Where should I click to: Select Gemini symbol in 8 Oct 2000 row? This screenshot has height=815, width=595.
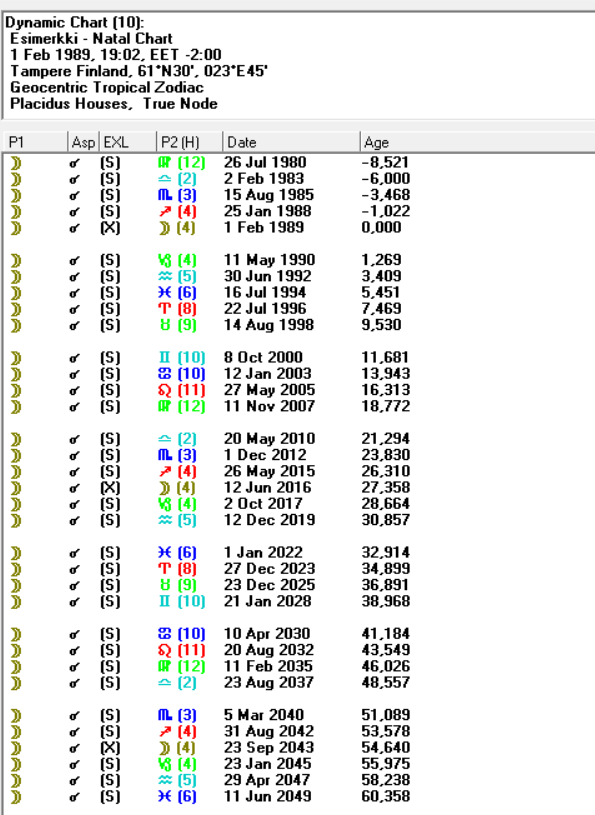[x=165, y=358]
